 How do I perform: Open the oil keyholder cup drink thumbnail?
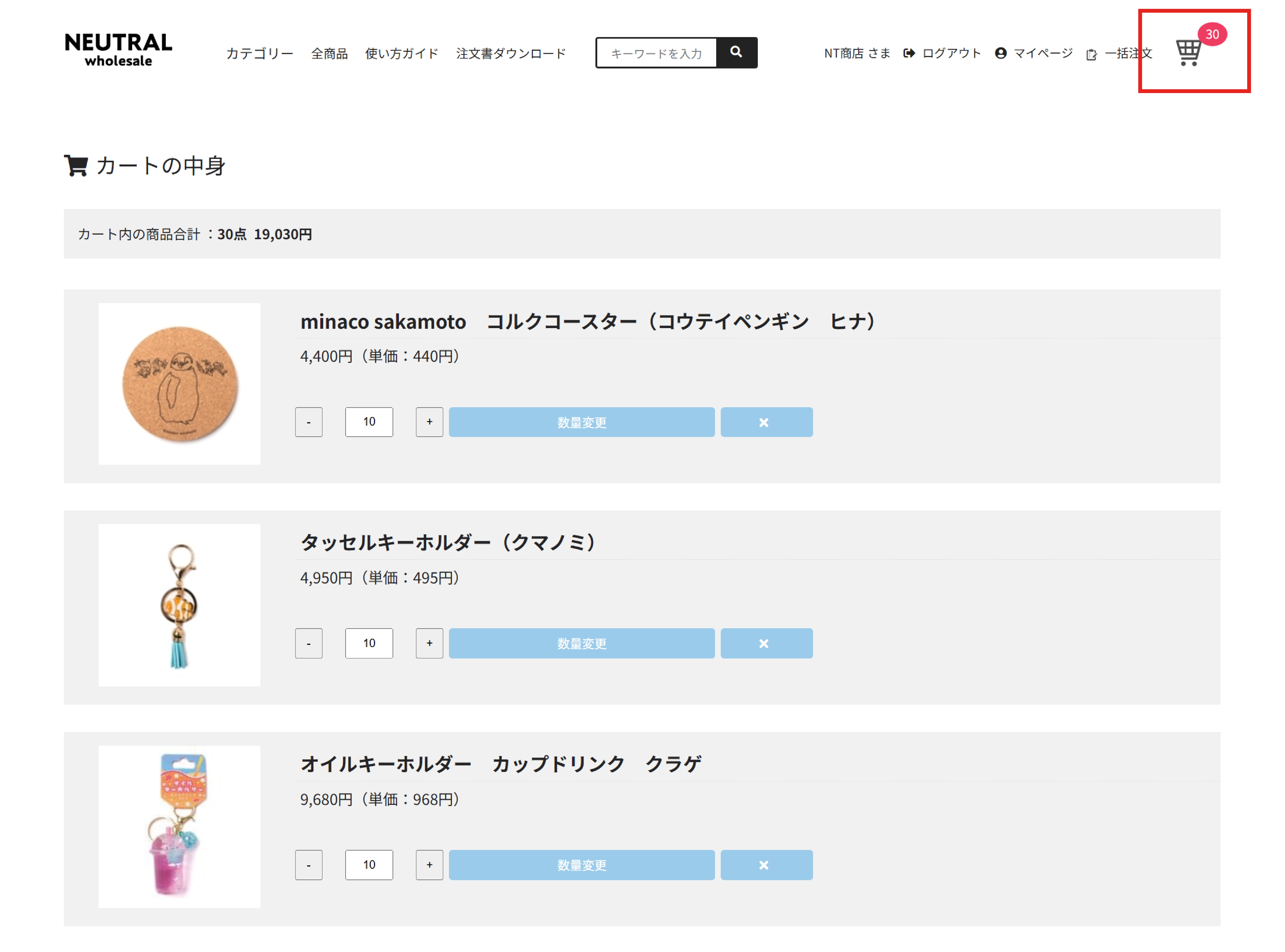coord(179,827)
